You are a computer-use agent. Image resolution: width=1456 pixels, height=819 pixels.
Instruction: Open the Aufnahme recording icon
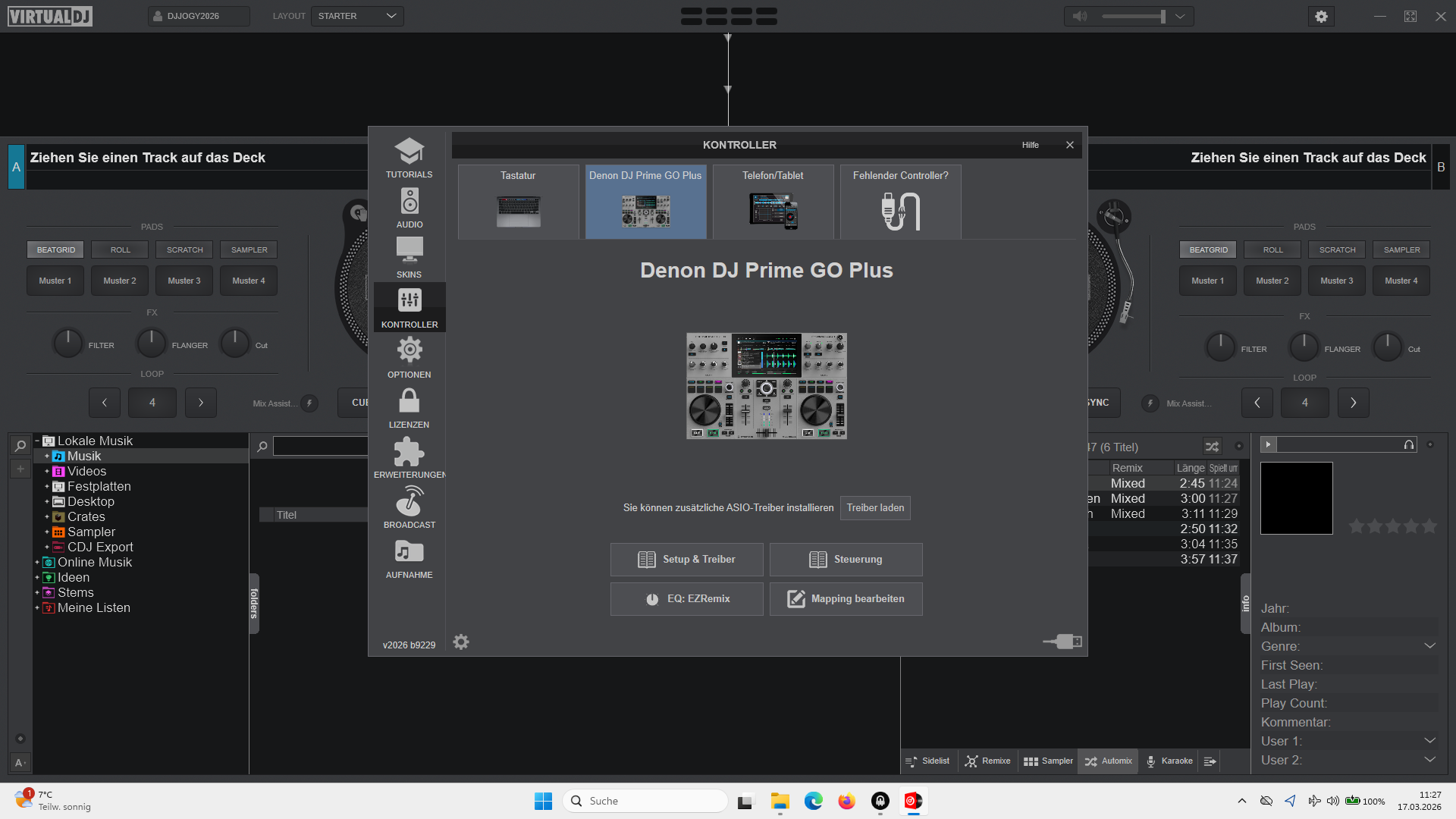pyautogui.click(x=409, y=552)
